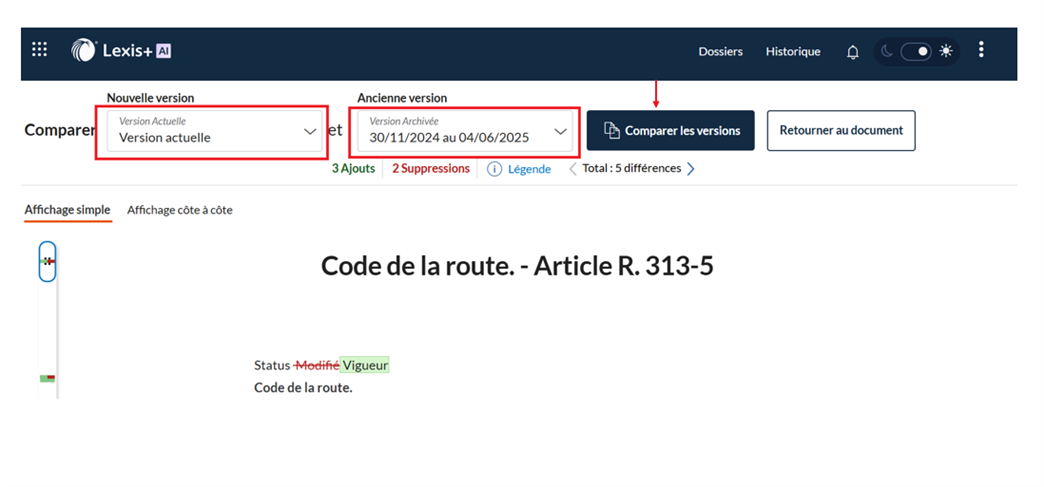This screenshot has width=1044, height=487.
Task: Click the Comparer les versions button
Action: pyautogui.click(x=671, y=131)
